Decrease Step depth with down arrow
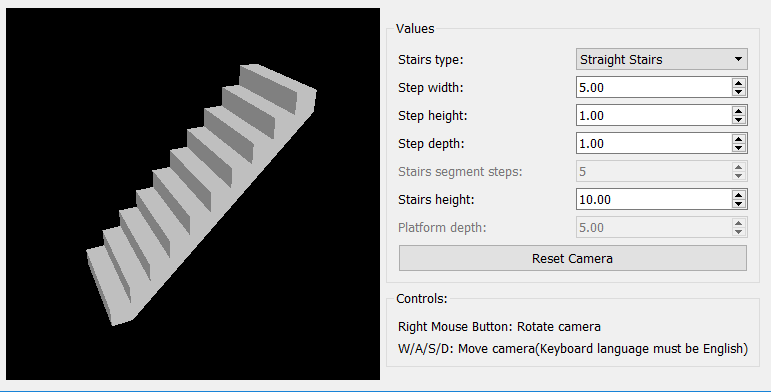This screenshot has height=392, width=771. click(x=739, y=149)
